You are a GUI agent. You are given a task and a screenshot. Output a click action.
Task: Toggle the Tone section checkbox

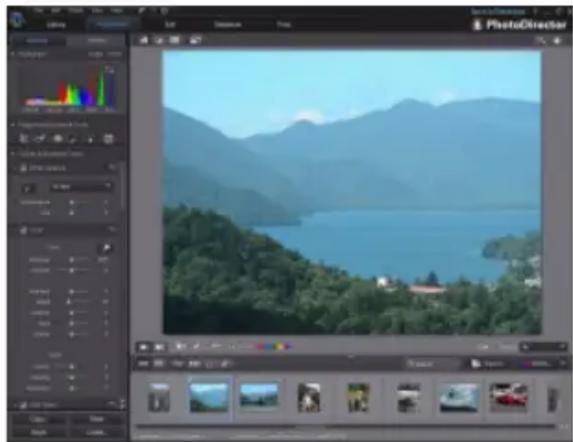(23, 230)
